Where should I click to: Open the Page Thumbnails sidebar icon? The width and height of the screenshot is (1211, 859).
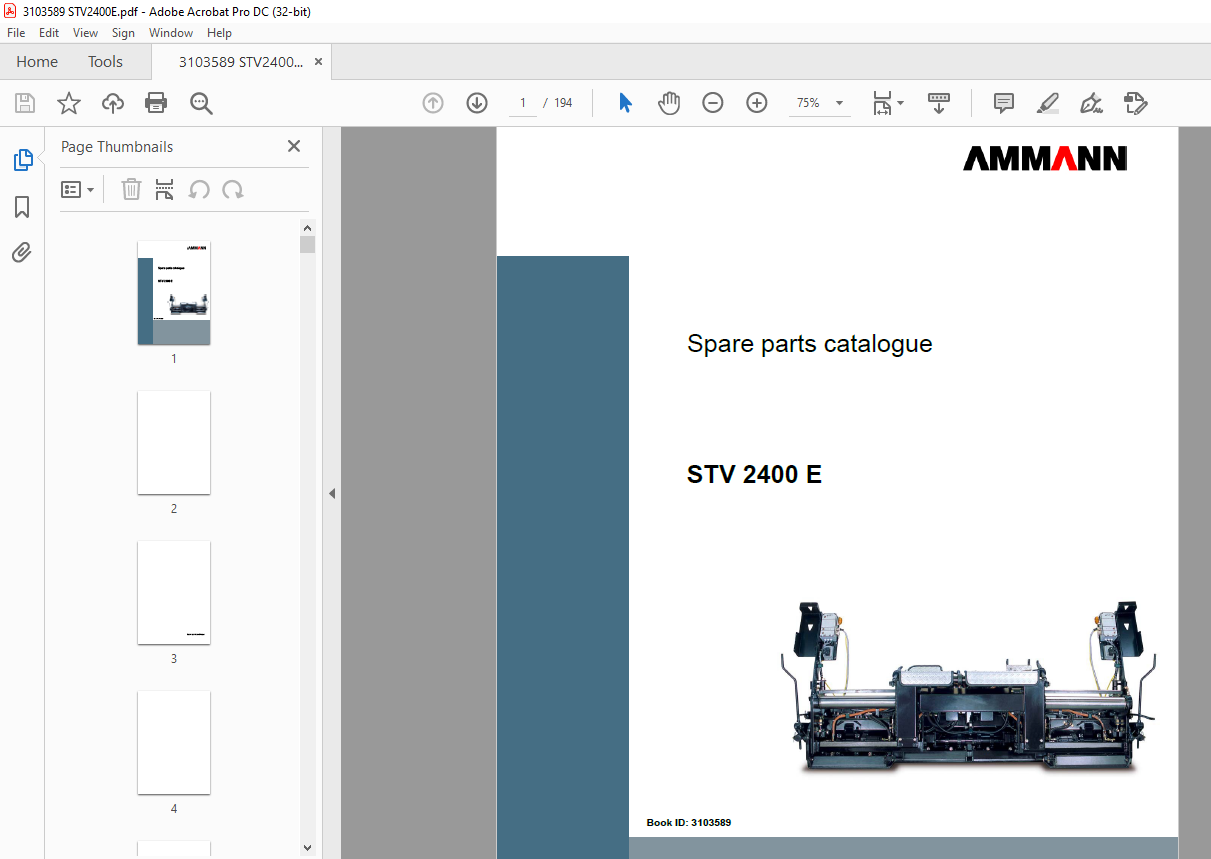[22, 160]
